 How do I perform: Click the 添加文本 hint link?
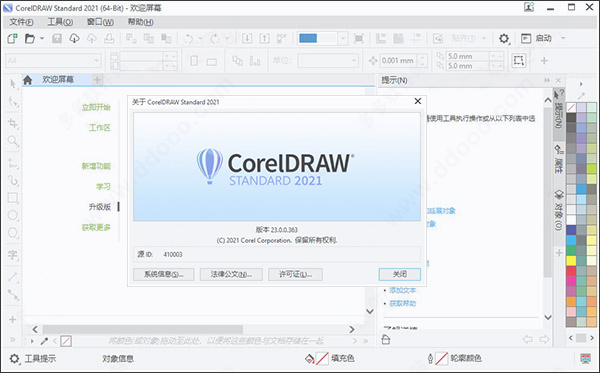pyautogui.click(x=403, y=290)
